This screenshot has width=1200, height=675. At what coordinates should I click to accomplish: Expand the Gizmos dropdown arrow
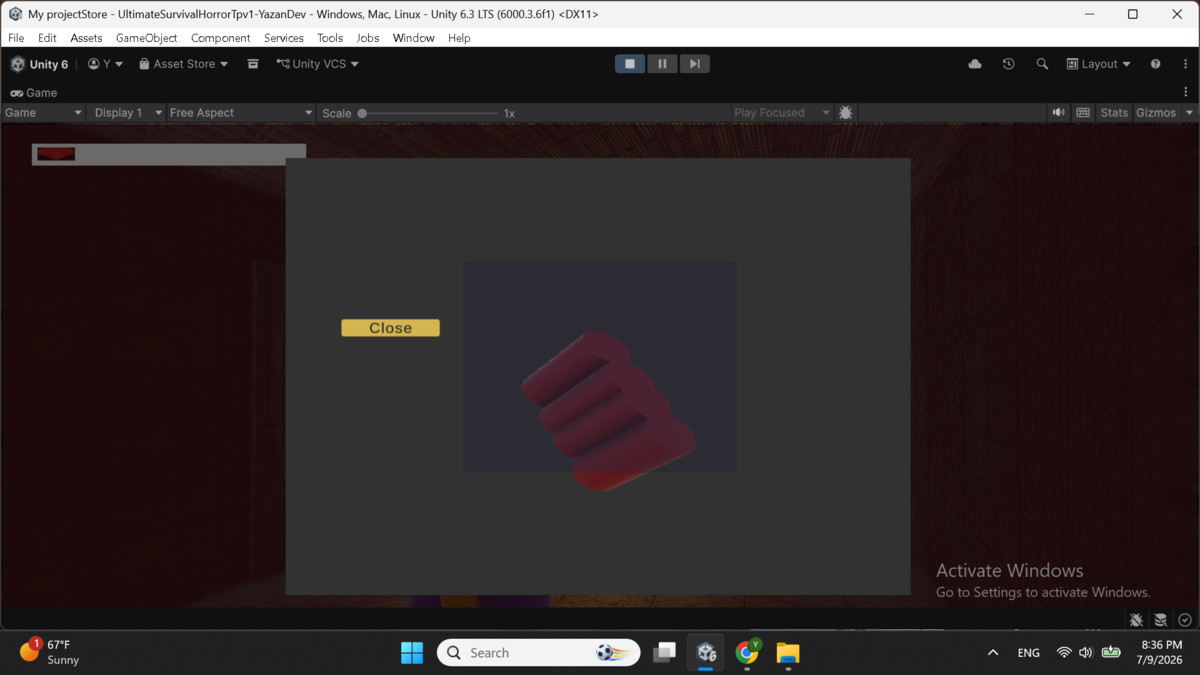point(1189,113)
